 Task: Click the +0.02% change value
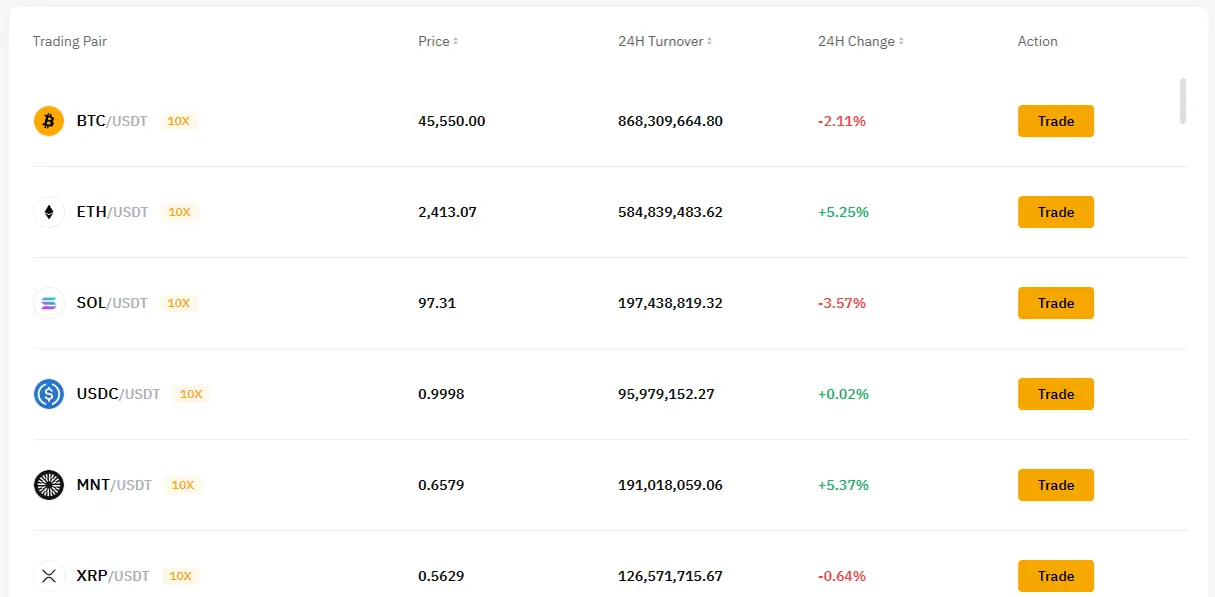[844, 394]
